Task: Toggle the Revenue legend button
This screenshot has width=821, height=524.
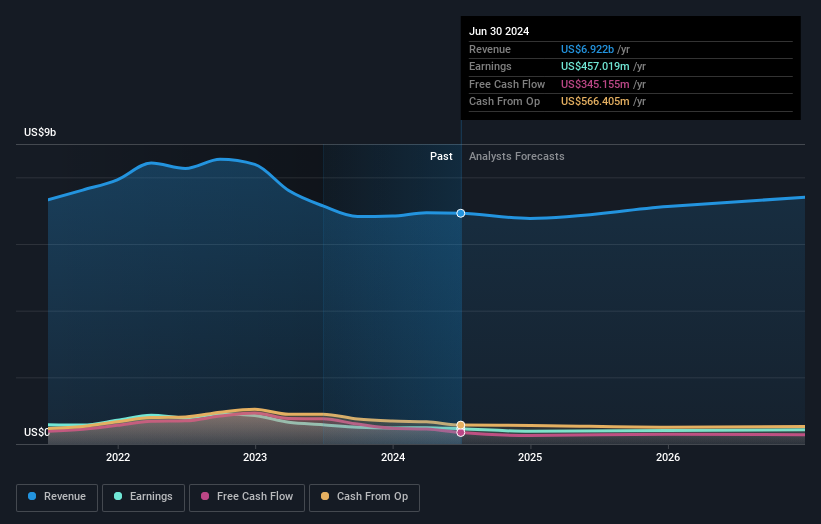Action: tap(57, 497)
